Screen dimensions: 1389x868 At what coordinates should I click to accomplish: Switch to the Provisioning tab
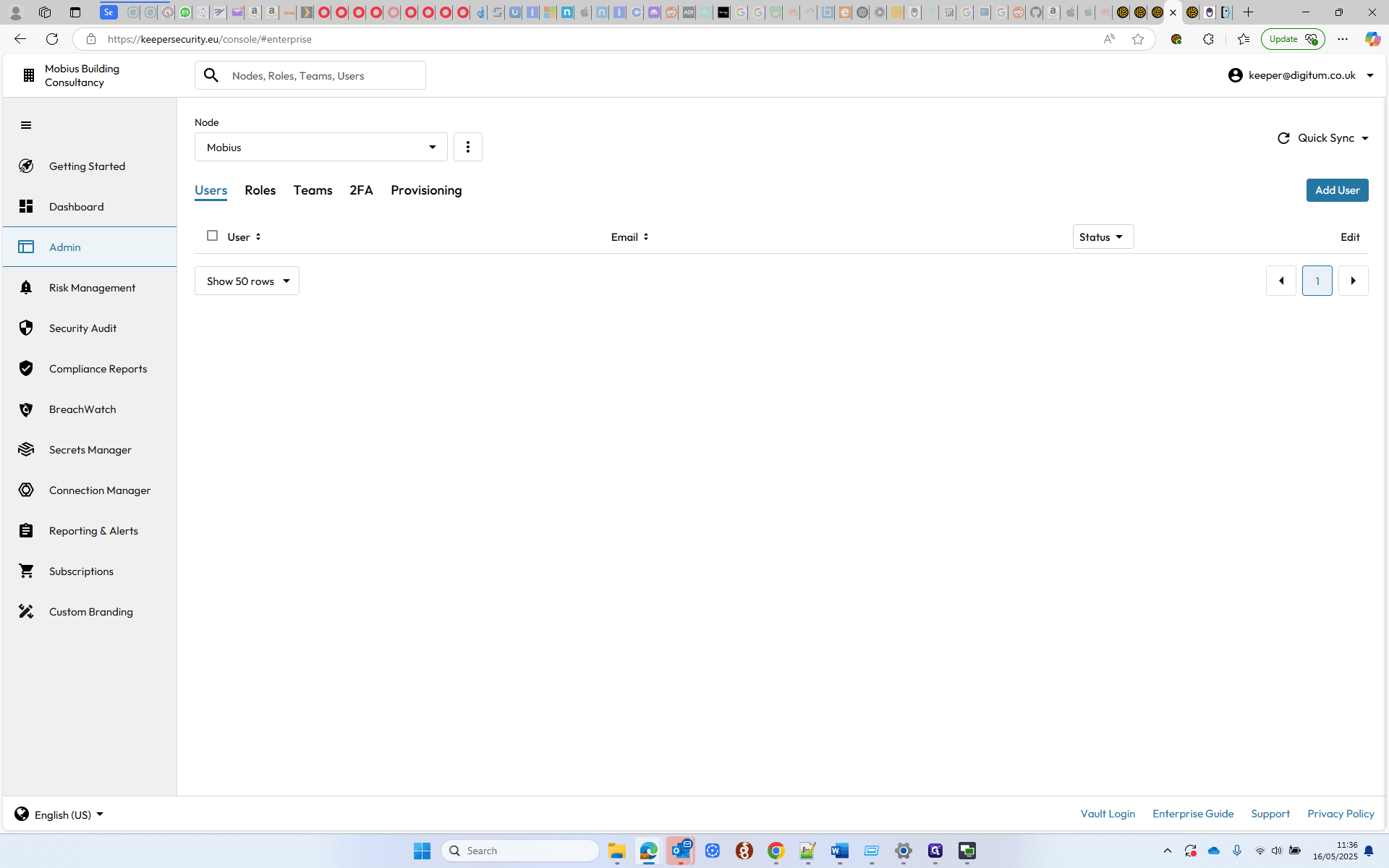[x=426, y=190]
